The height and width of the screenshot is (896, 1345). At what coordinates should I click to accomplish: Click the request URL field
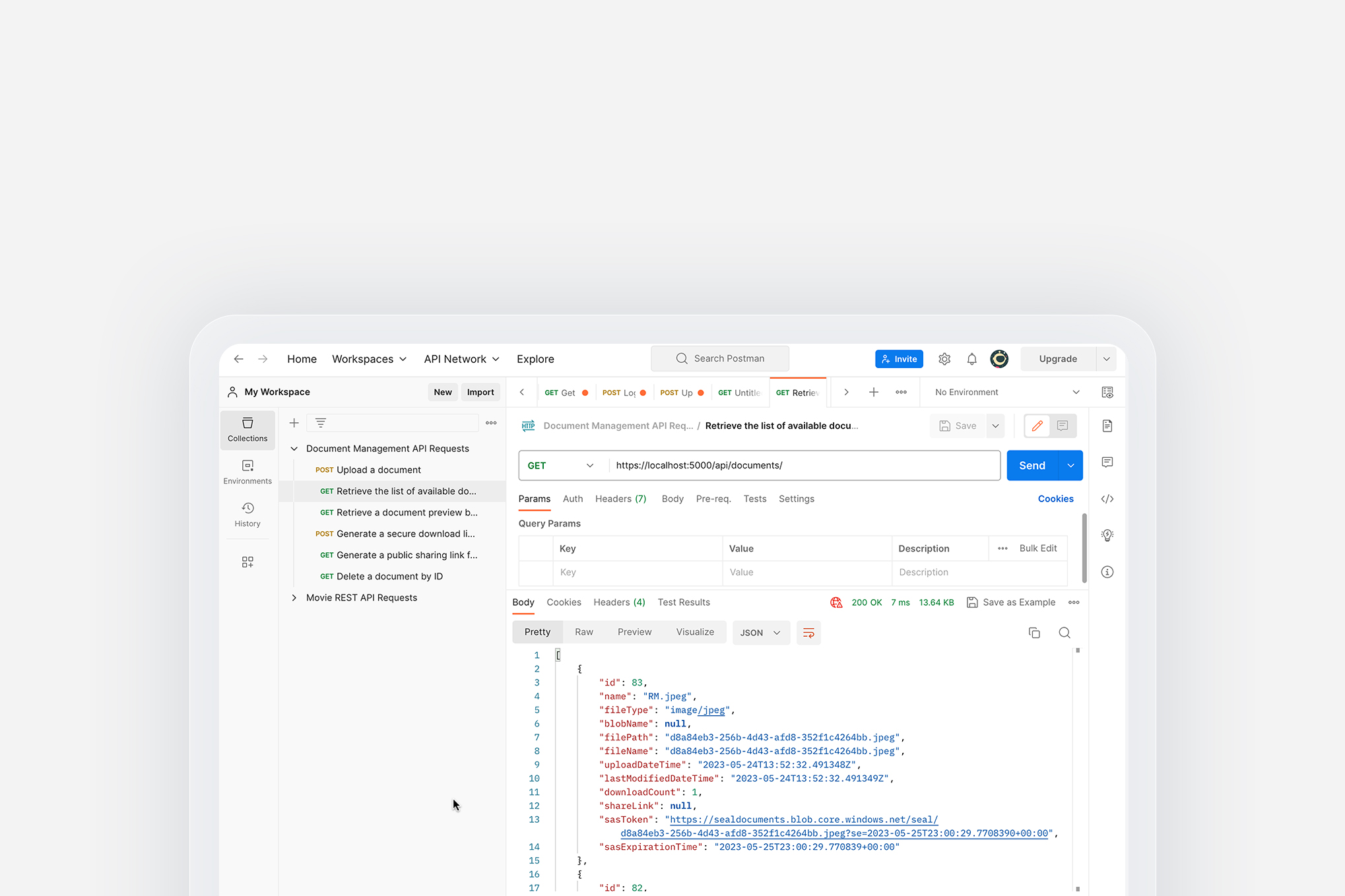pyautogui.click(x=804, y=465)
